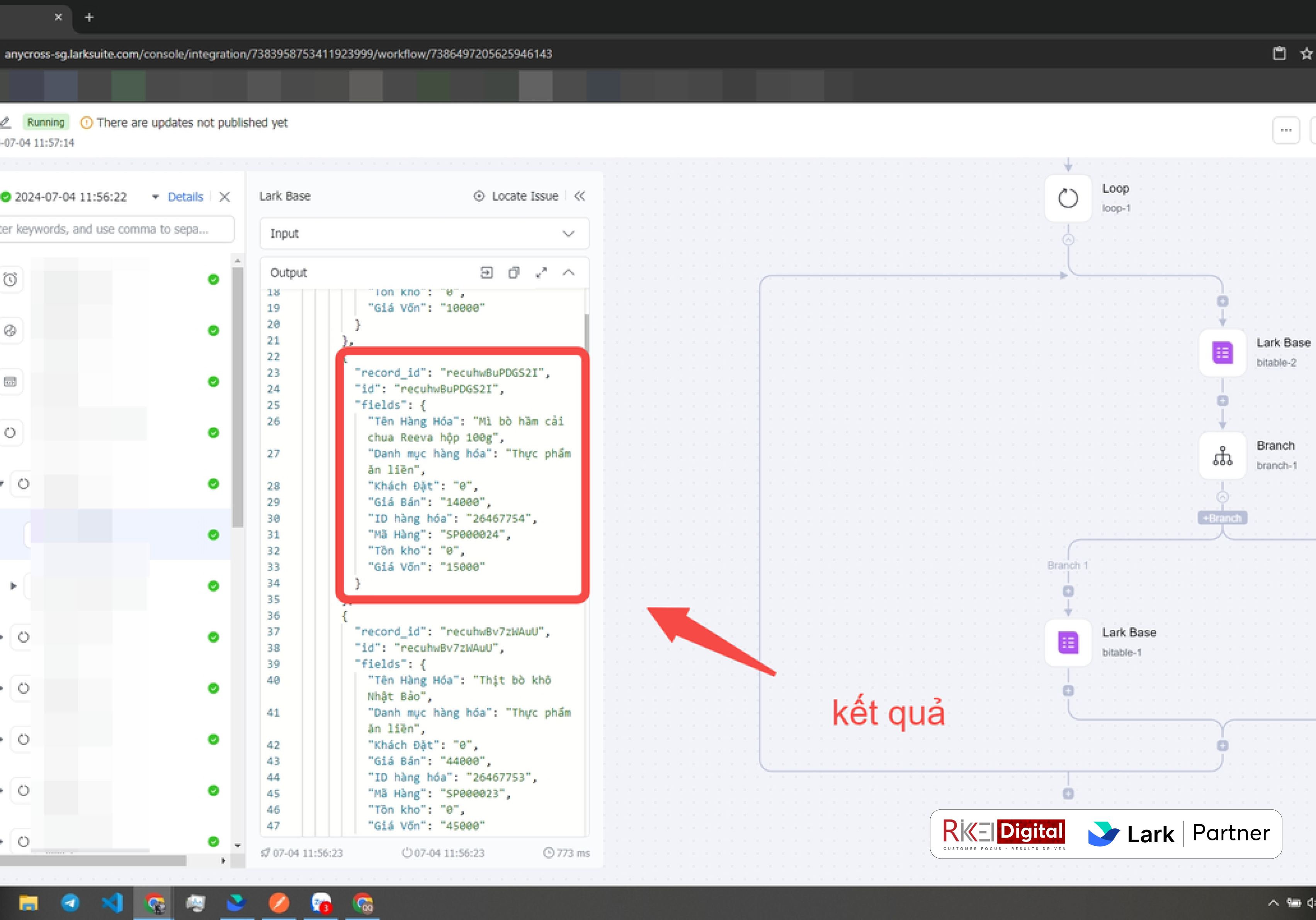Expand the Output panel to fullscreen

click(541, 273)
